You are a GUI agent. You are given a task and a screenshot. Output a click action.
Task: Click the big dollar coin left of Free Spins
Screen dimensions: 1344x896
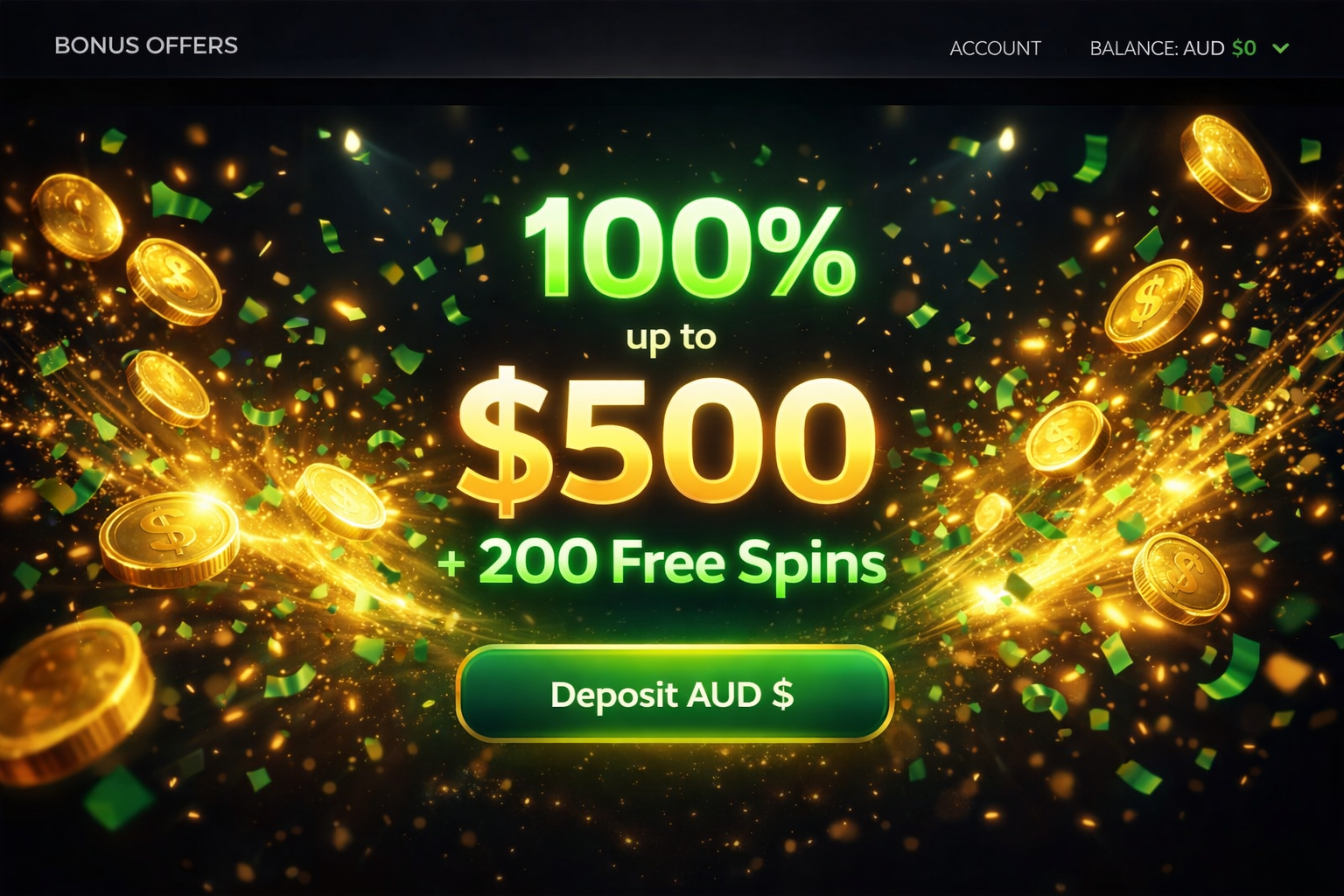click(170, 537)
